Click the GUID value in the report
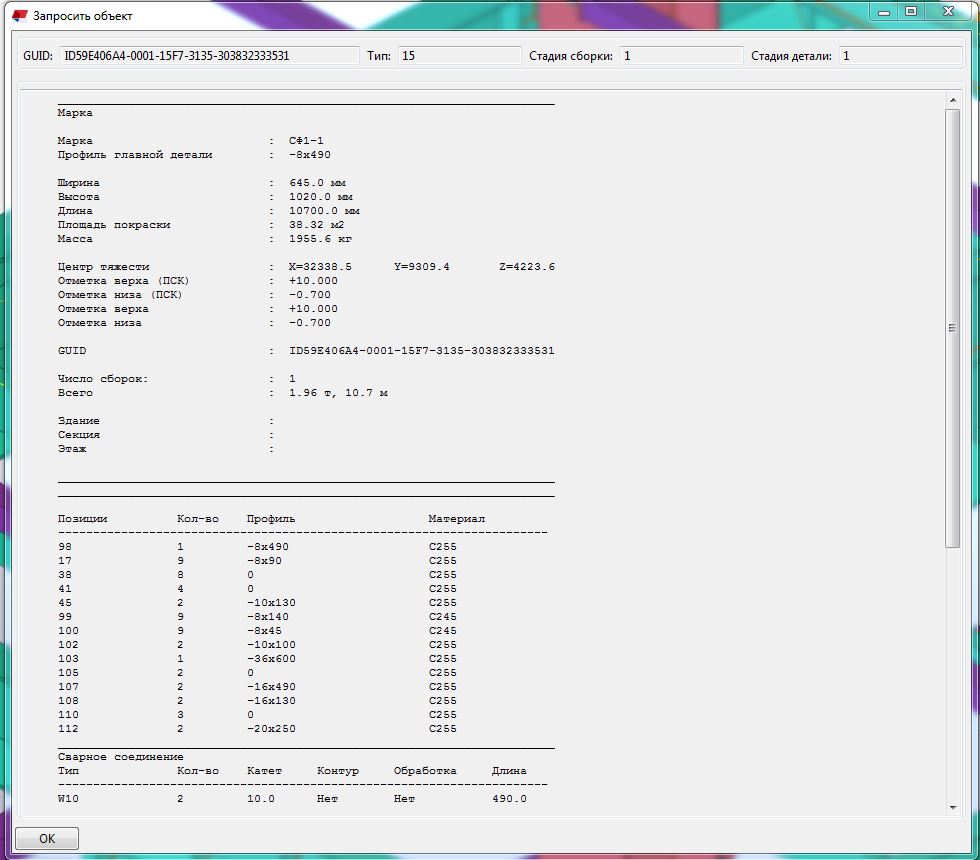The width and height of the screenshot is (980, 860). click(421, 351)
